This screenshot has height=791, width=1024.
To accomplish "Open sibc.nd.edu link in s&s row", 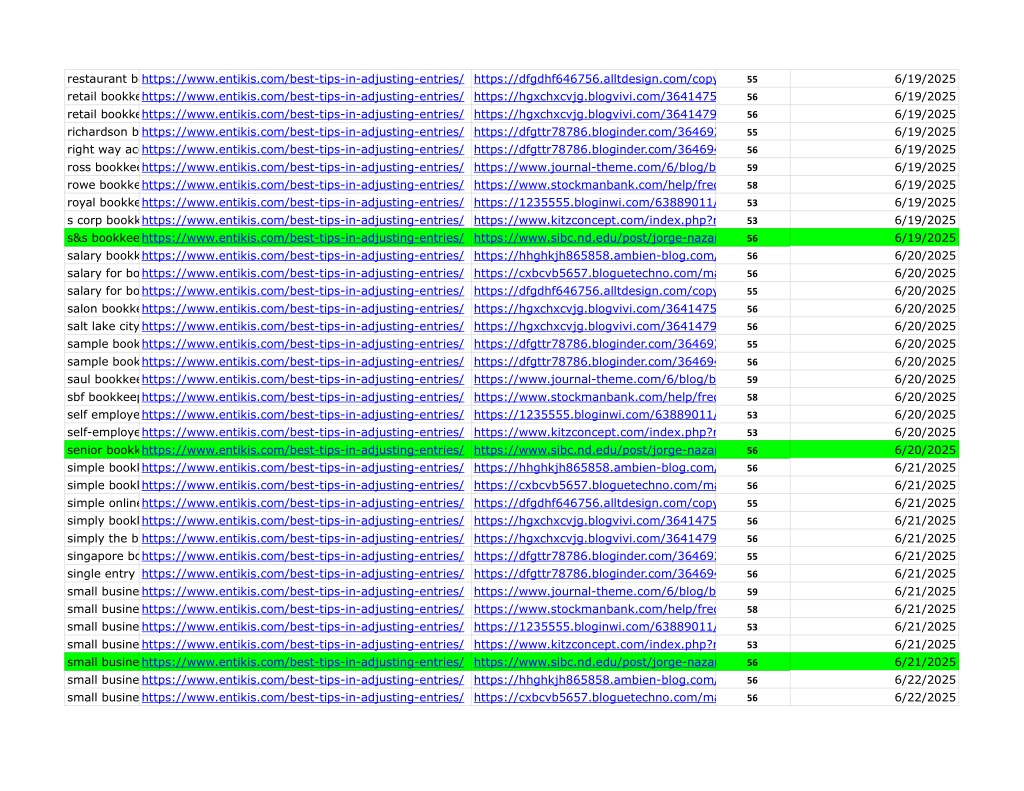I will [594, 238].
